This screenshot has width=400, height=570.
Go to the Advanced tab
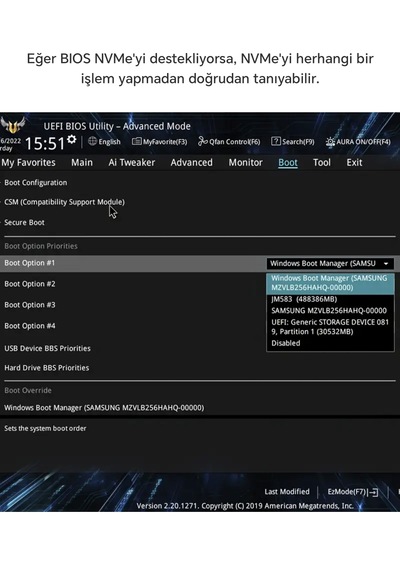tap(192, 162)
